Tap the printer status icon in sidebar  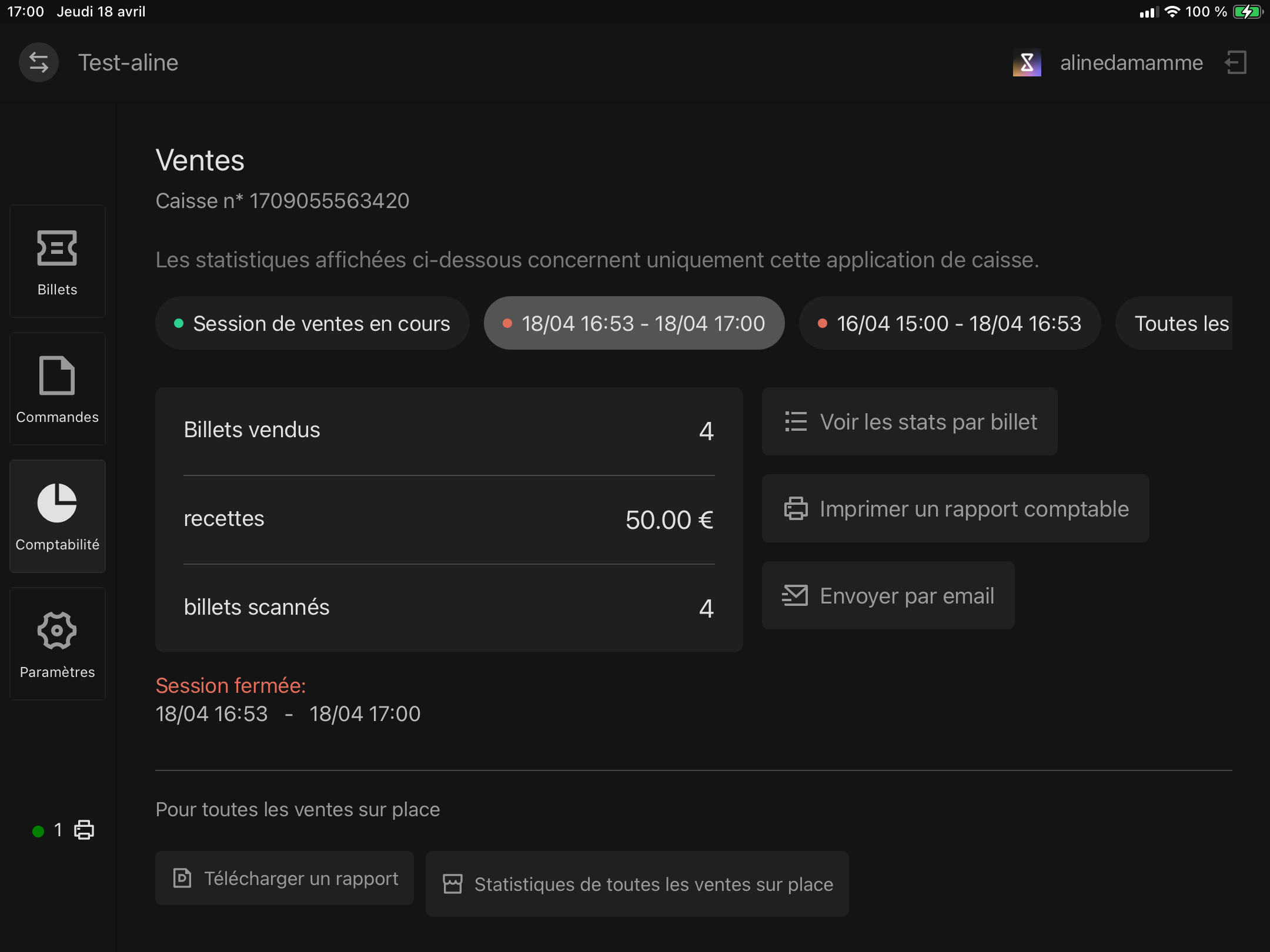coord(84,830)
